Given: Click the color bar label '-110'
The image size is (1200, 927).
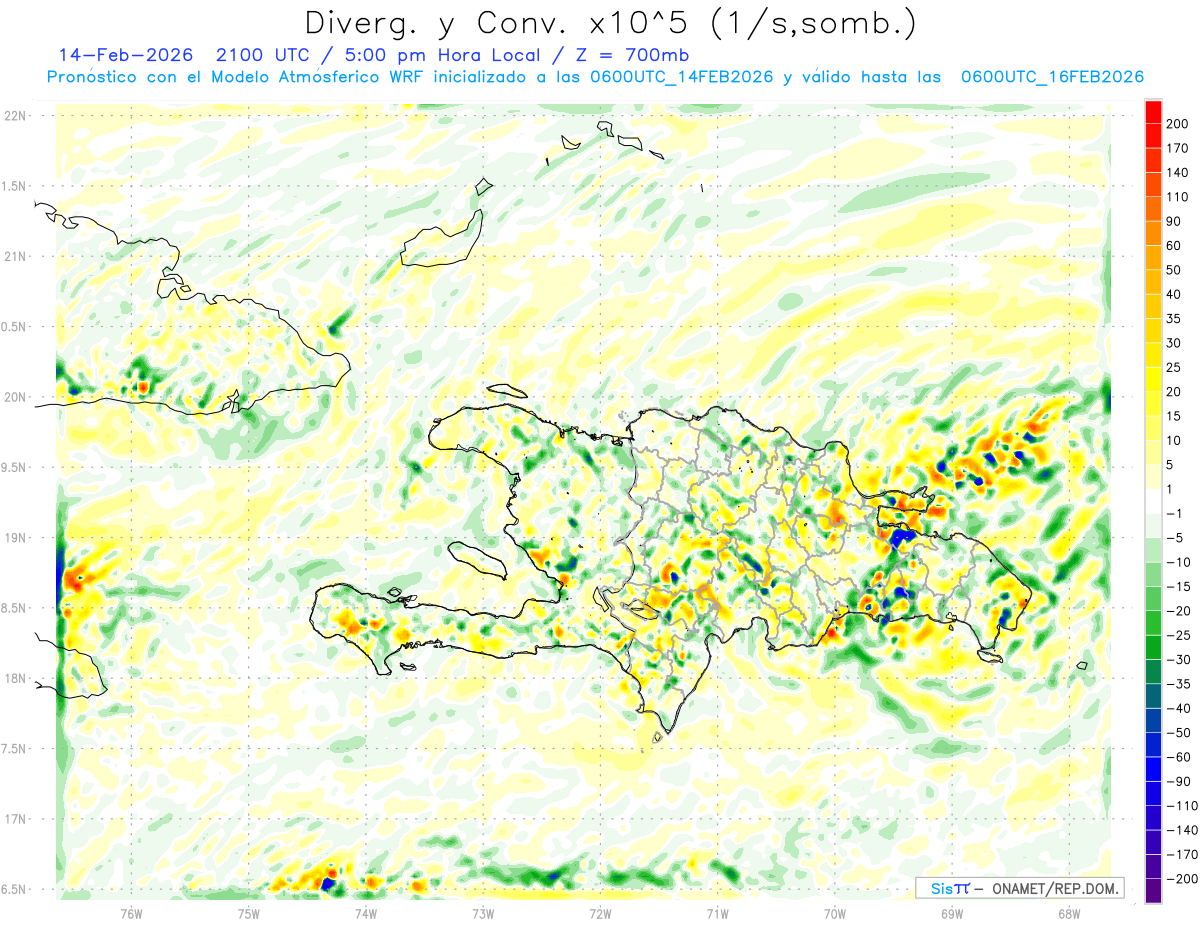Looking at the screenshot, I should tap(1180, 806).
